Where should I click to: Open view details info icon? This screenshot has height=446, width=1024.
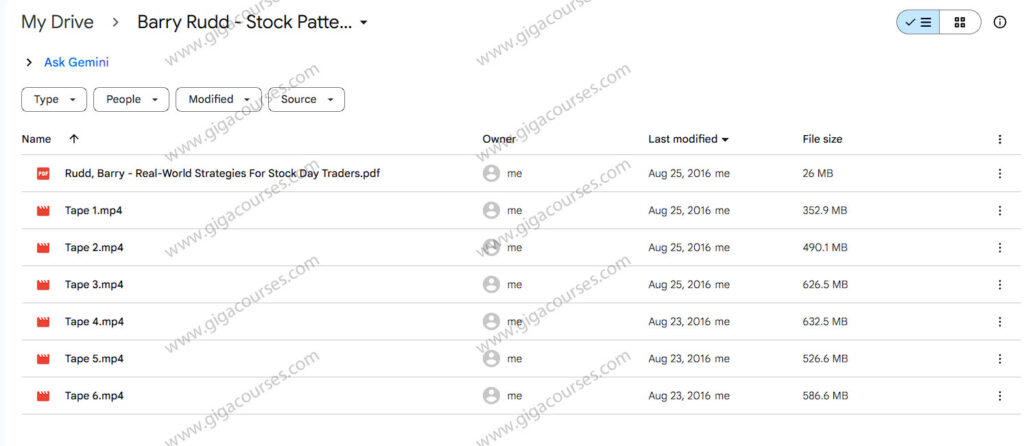coord(1000,22)
